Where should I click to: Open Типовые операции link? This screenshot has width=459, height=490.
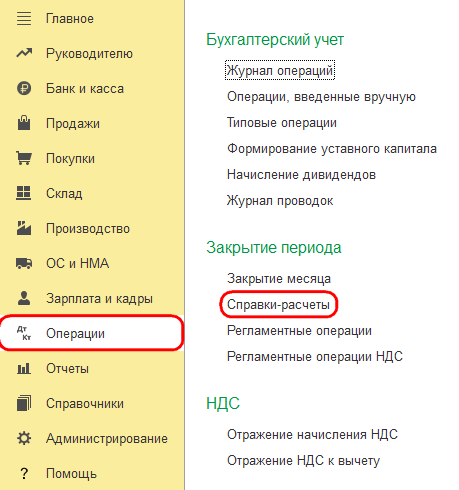282,123
